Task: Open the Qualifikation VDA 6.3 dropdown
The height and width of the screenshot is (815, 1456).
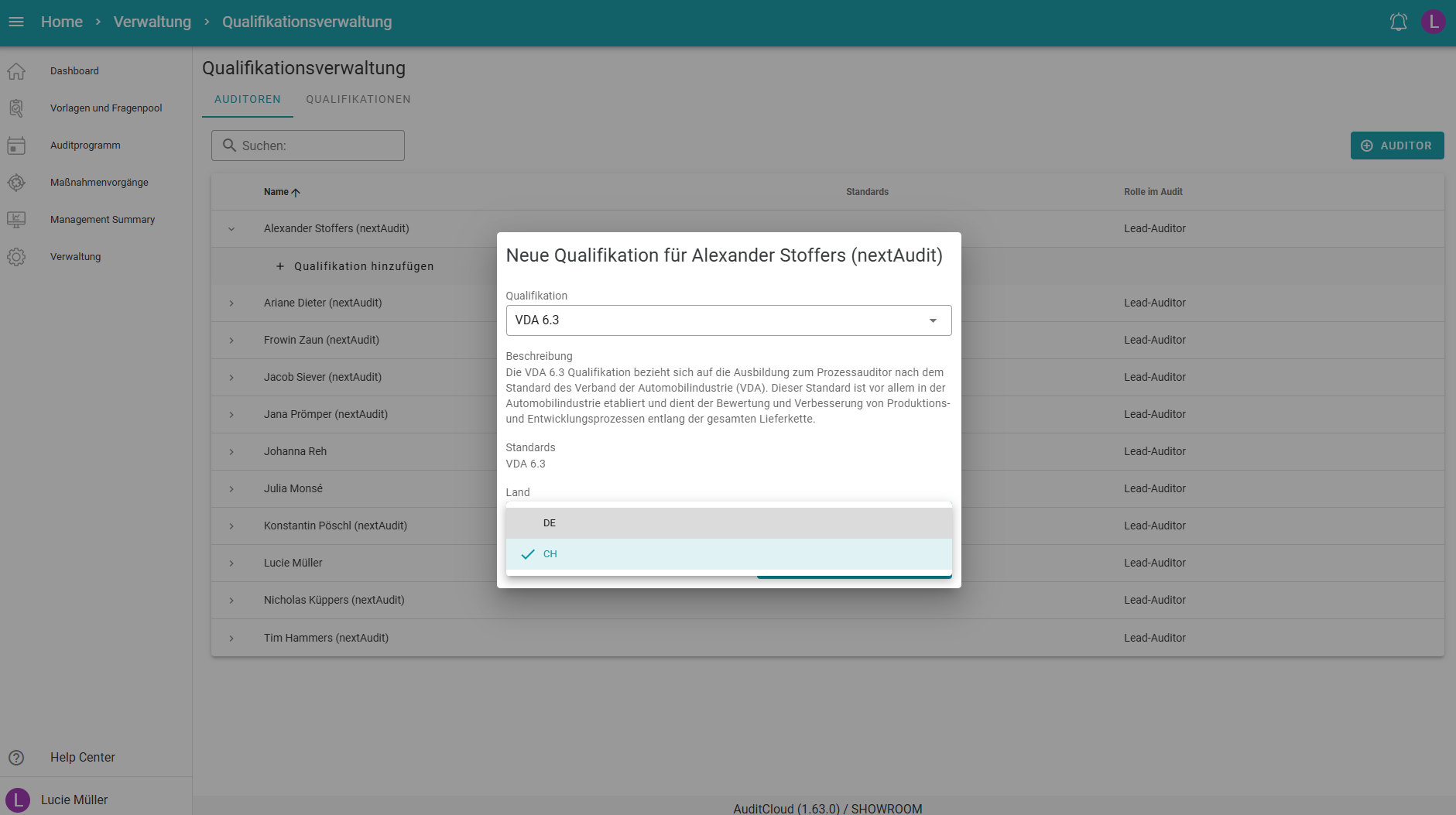Action: (x=728, y=320)
